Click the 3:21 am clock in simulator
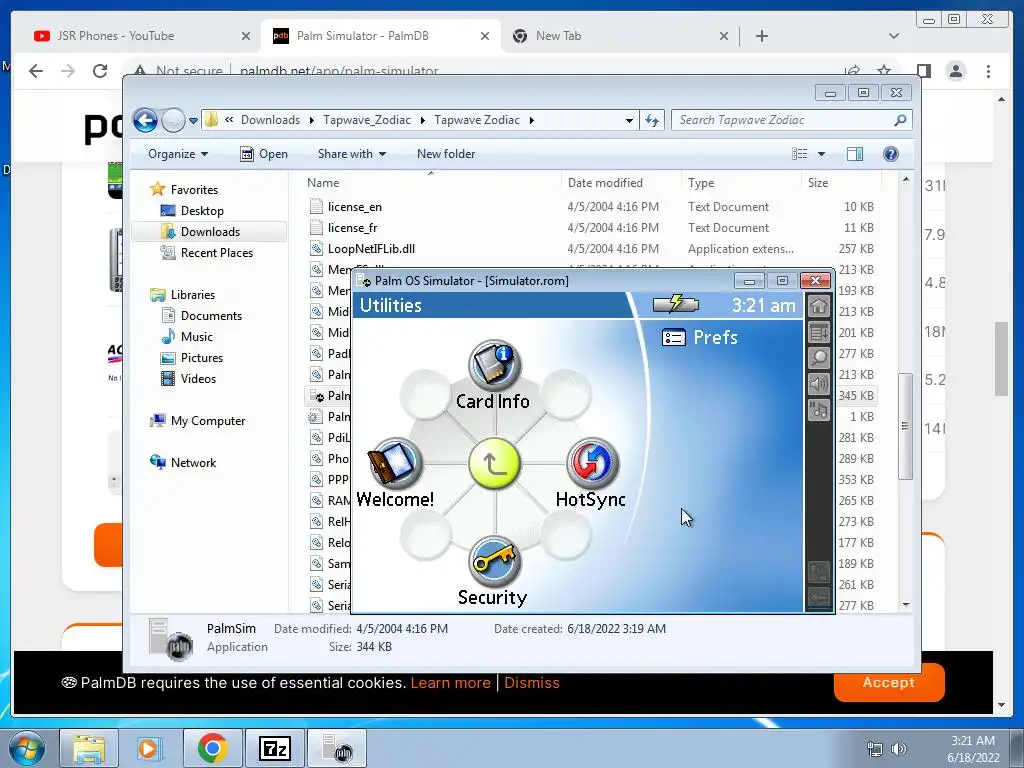 tap(763, 305)
